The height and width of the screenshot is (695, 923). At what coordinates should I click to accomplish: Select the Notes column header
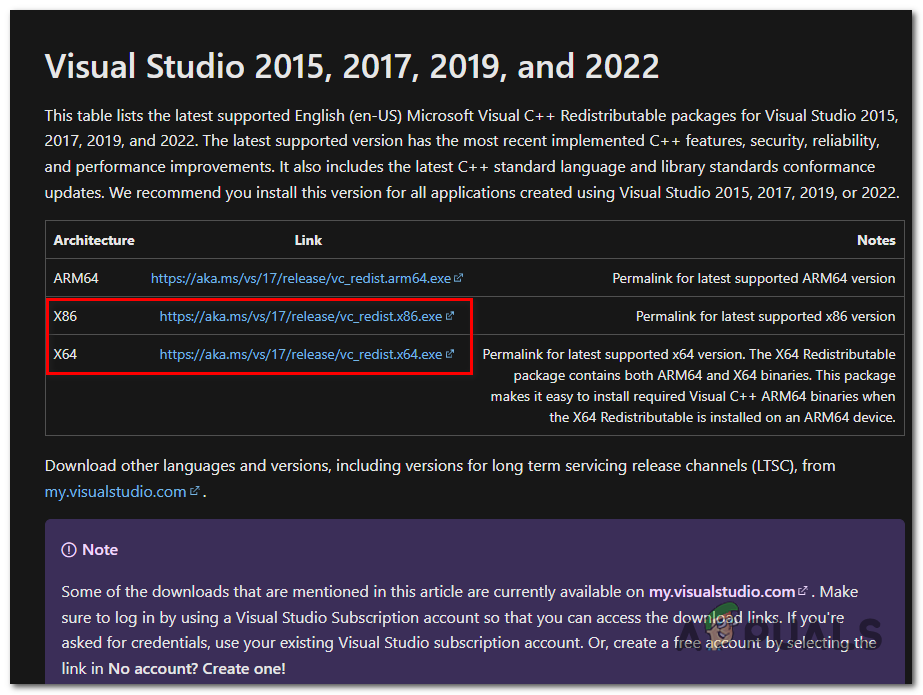(x=876, y=240)
